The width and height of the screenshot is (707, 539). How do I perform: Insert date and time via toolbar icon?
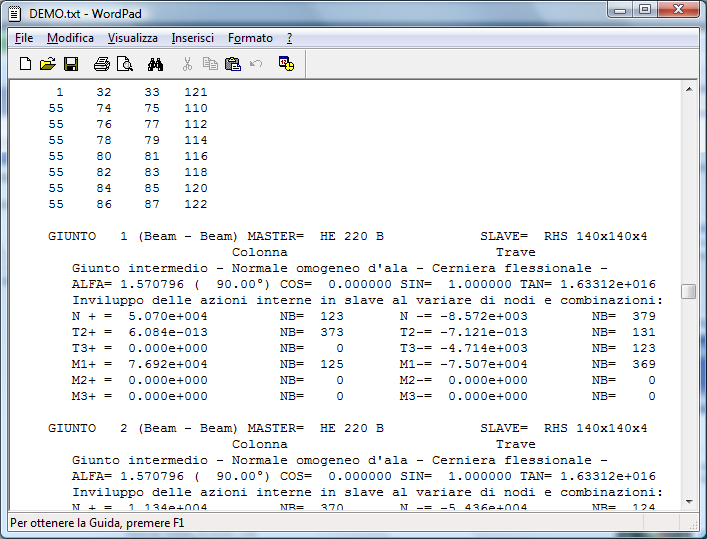coord(286,64)
